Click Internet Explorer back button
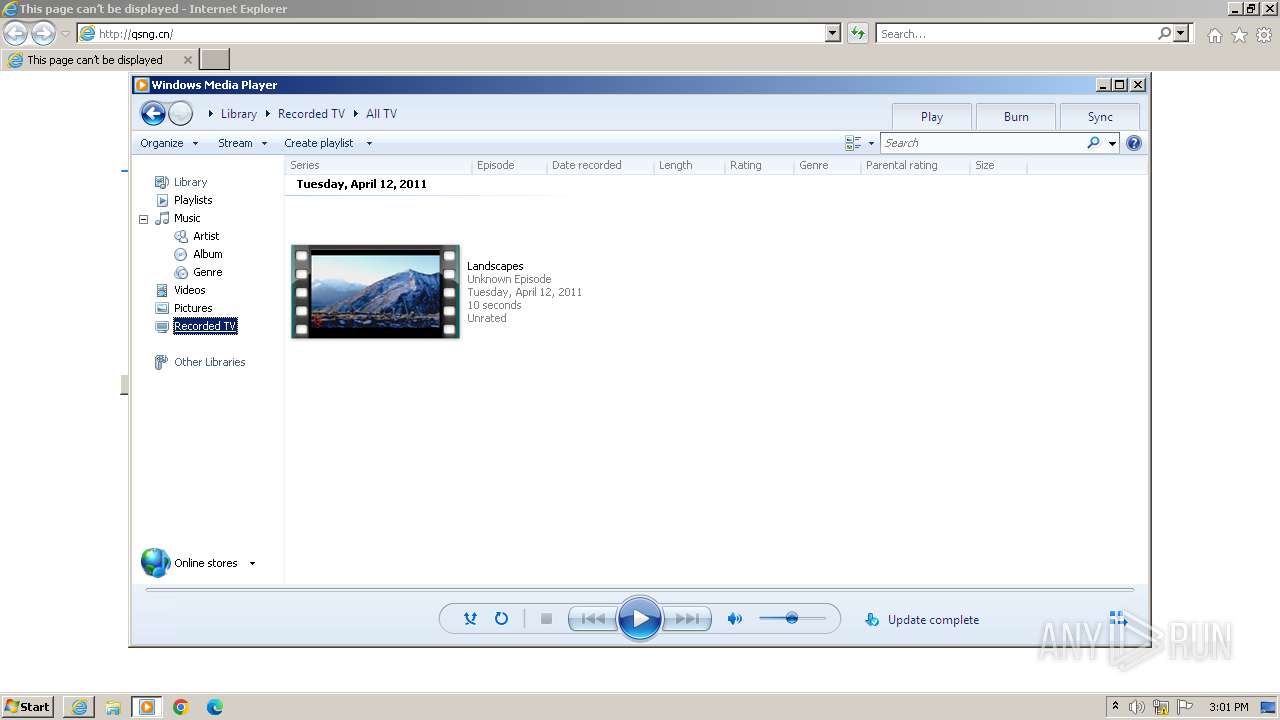This screenshot has height=720, width=1280. click(15, 33)
